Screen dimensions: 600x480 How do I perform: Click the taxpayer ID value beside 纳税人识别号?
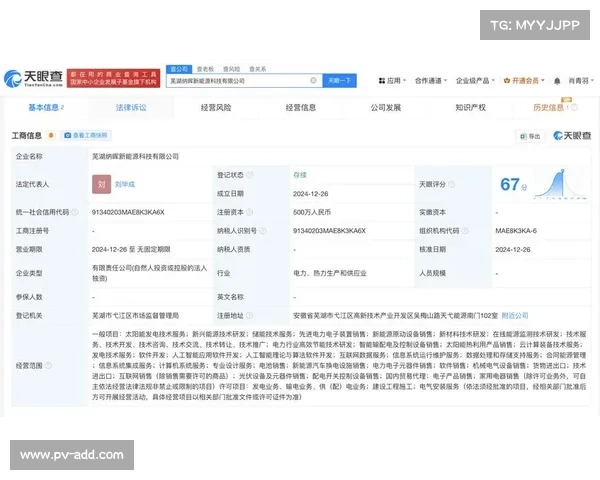pyautogui.click(x=329, y=231)
